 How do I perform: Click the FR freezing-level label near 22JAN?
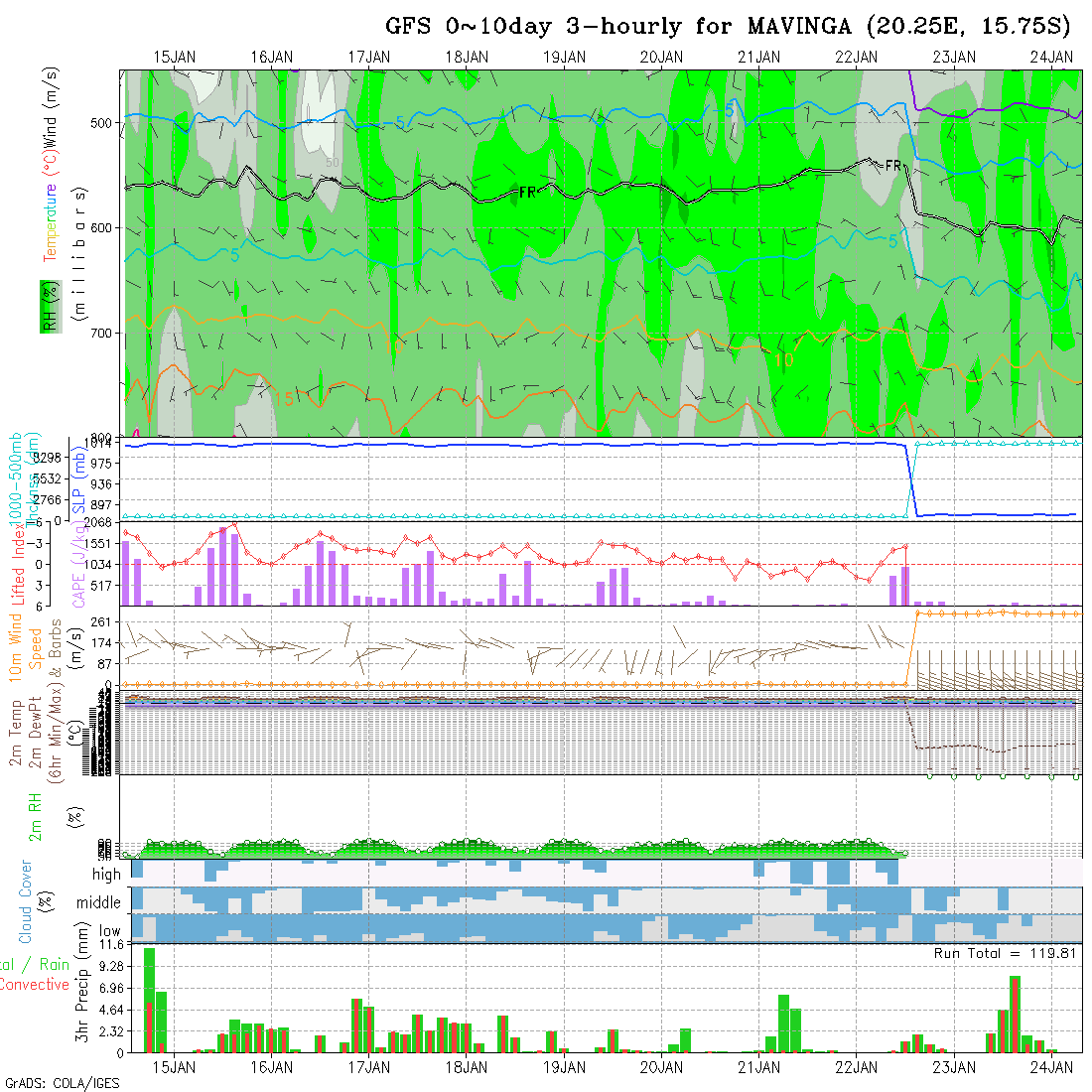point(894,166)
